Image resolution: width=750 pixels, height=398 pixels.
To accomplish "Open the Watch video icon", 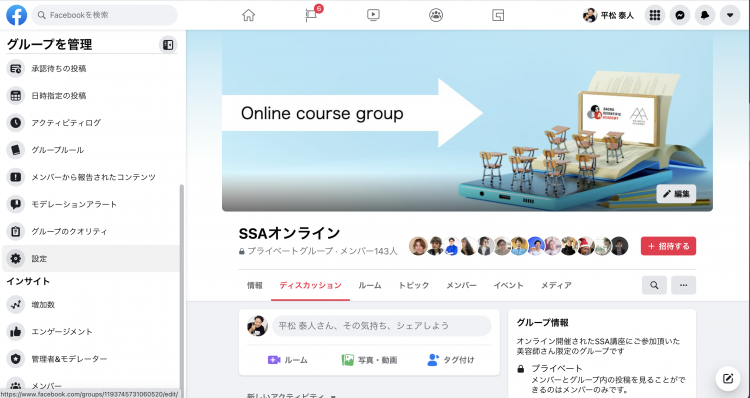I will coord(374,15).
